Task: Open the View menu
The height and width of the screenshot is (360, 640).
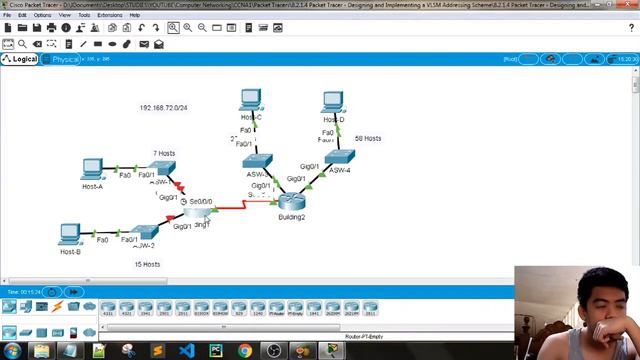Action: (x=64, y=15)
